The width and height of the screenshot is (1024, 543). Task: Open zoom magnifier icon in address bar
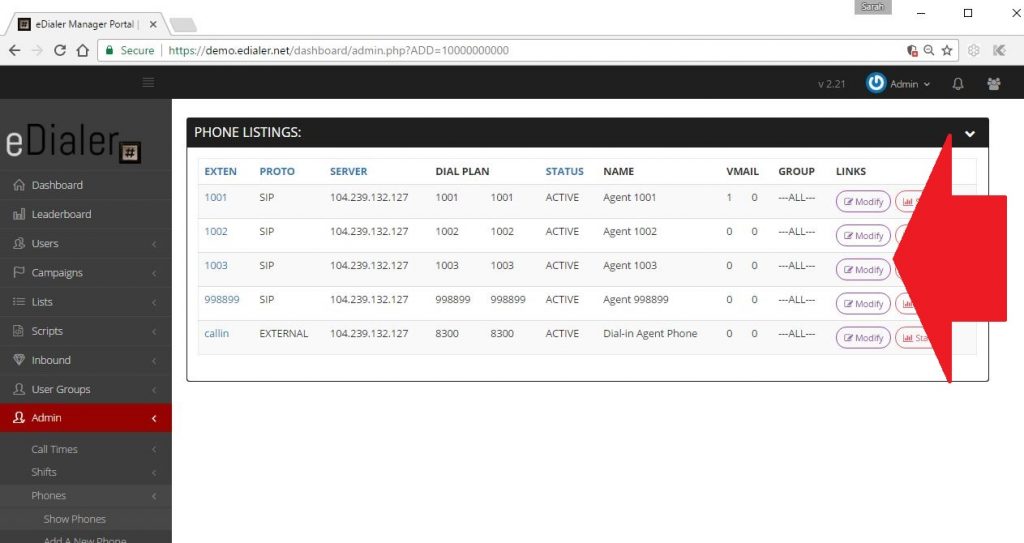[929, 50]
